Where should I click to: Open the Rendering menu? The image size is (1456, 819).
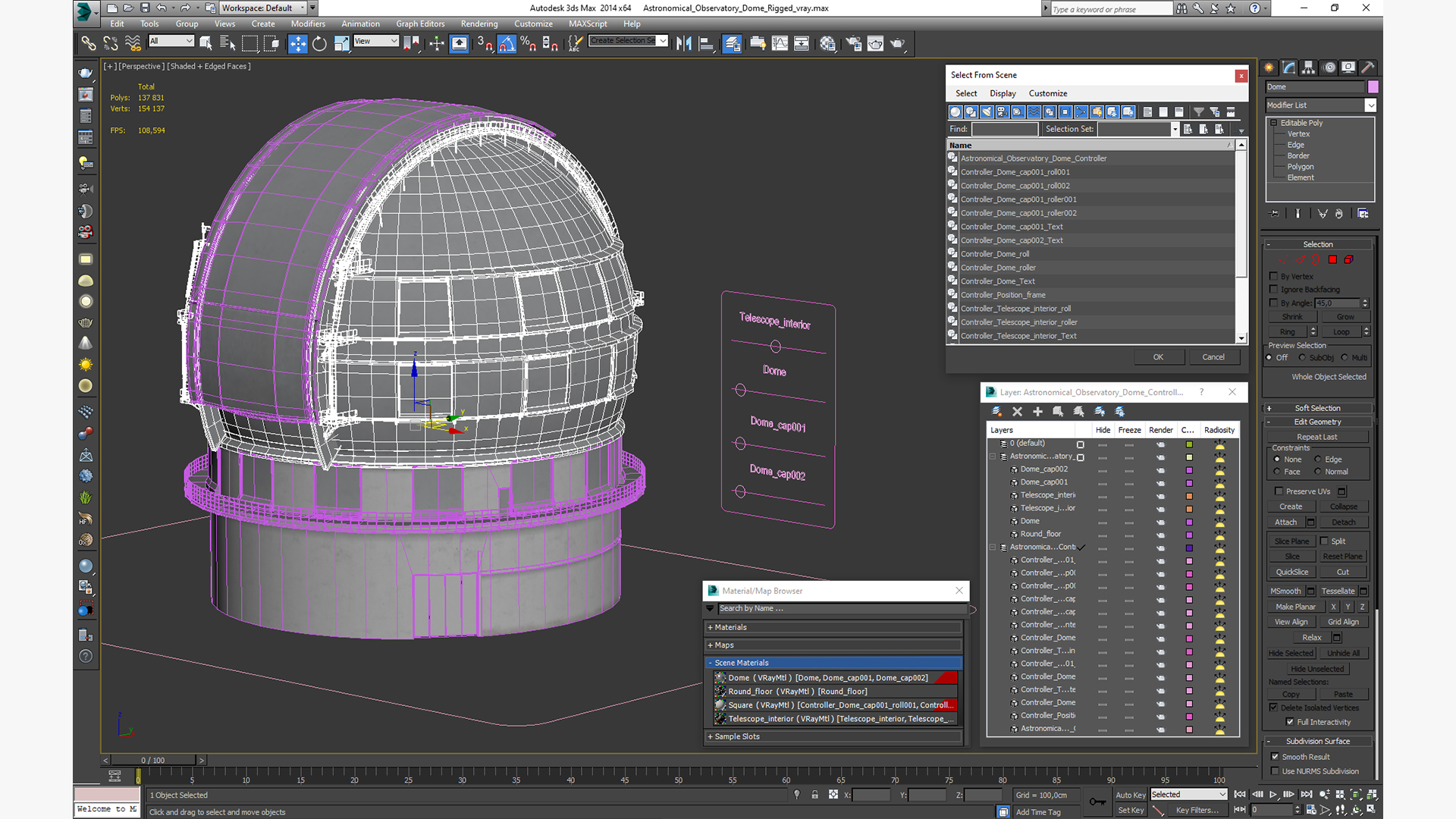point(479,24)
